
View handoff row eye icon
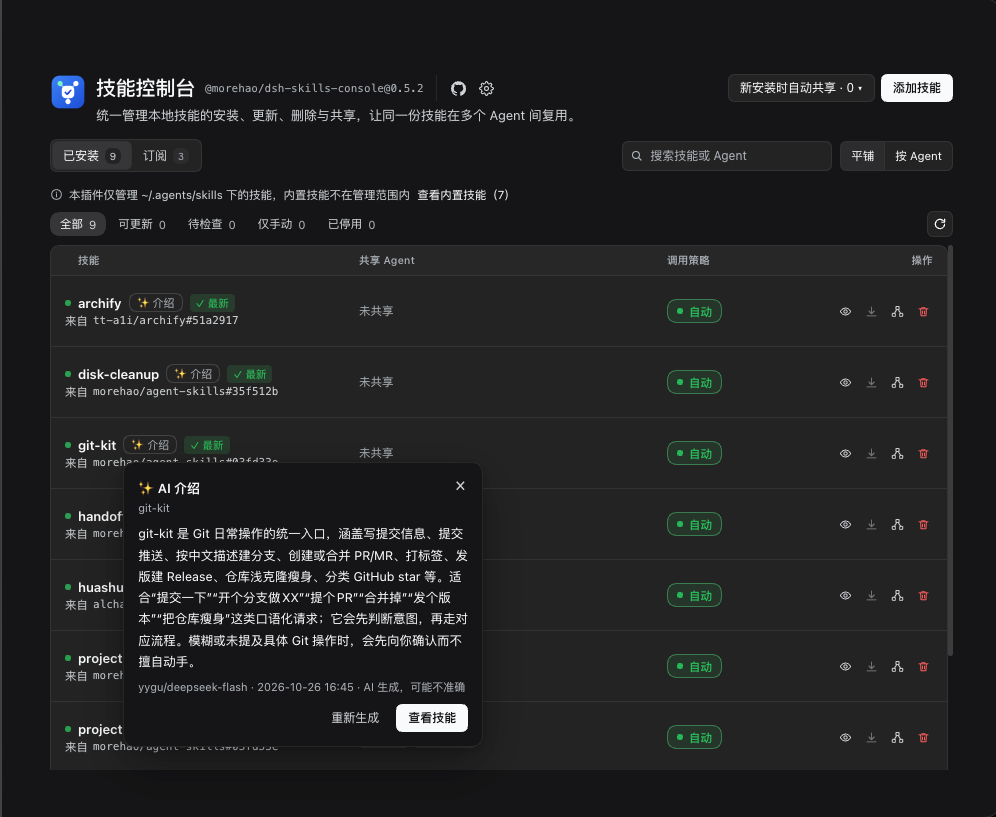(845, 525)
